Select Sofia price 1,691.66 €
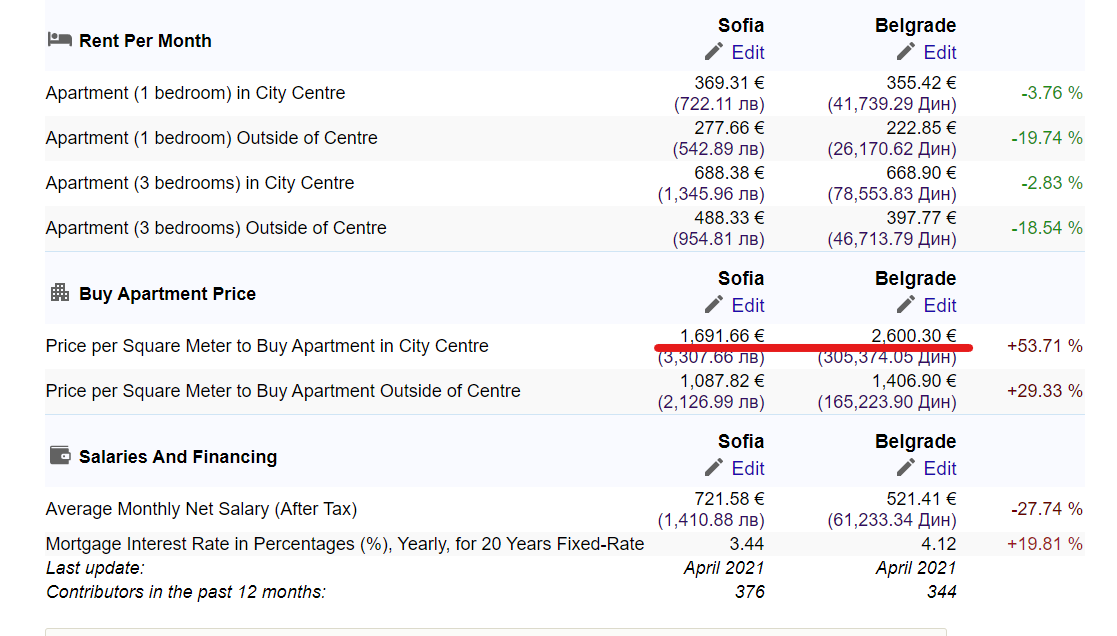Screen dimensions: 1117x636 [x=722, y=335]
